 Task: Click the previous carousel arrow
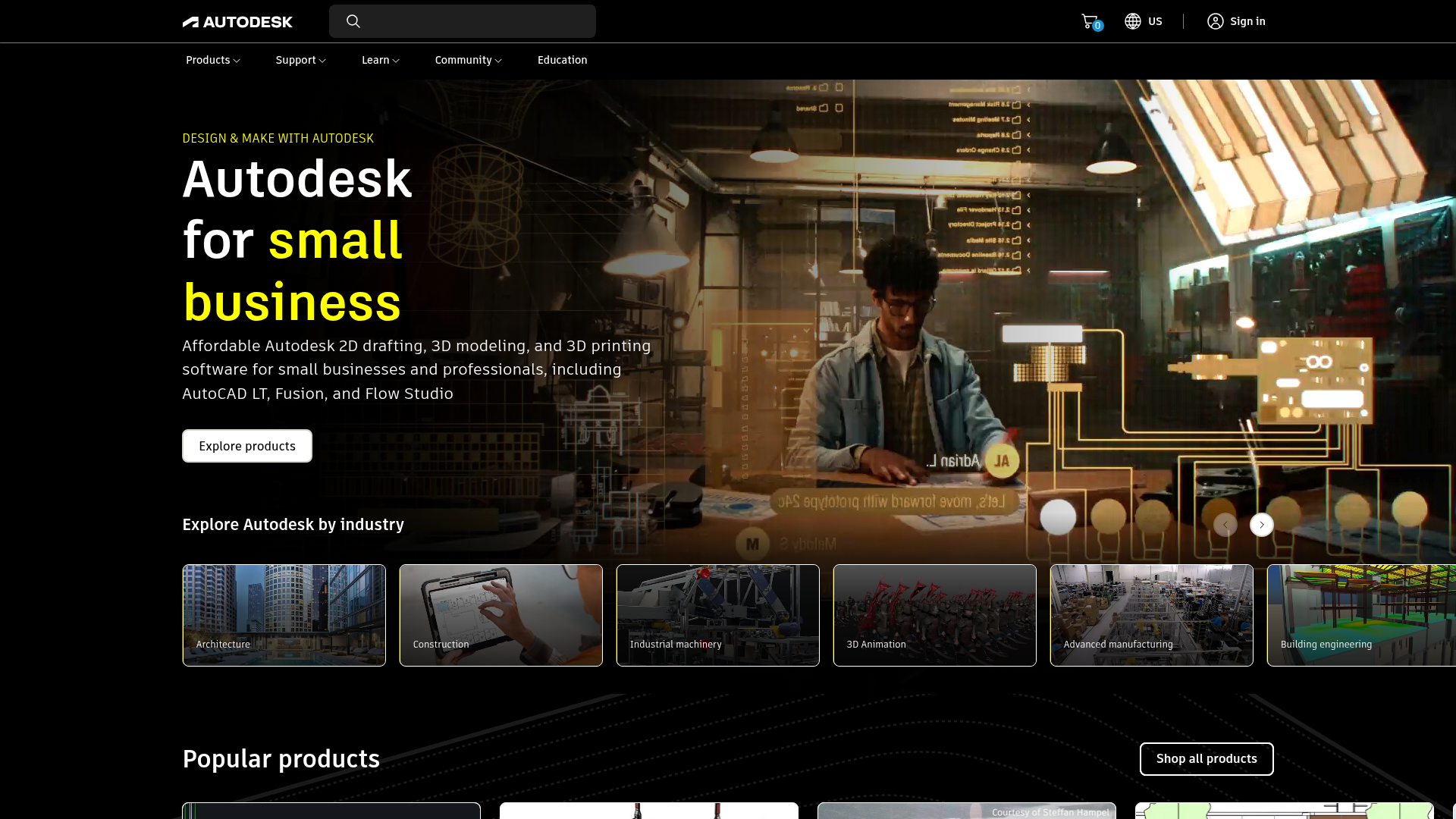point(1225,525)
